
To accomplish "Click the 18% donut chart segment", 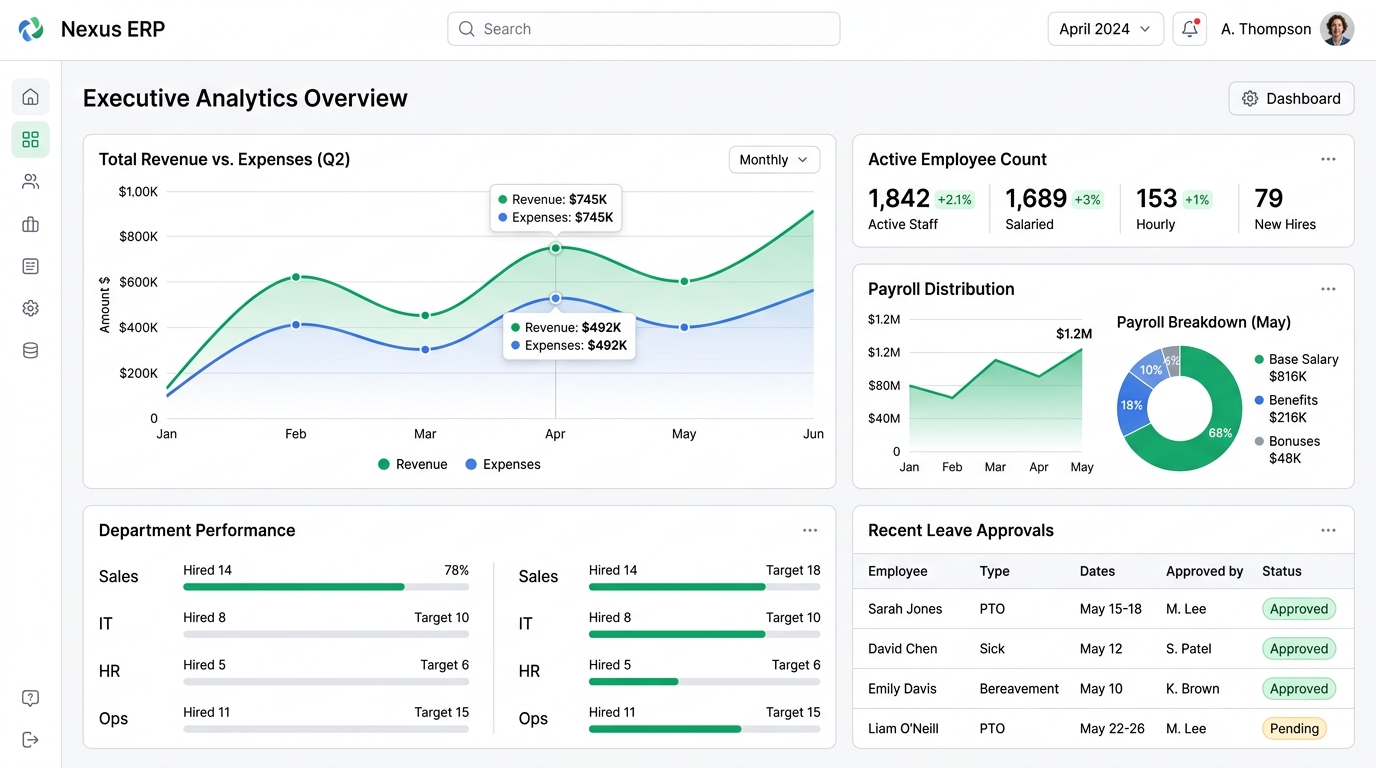I will [1132, 404].
